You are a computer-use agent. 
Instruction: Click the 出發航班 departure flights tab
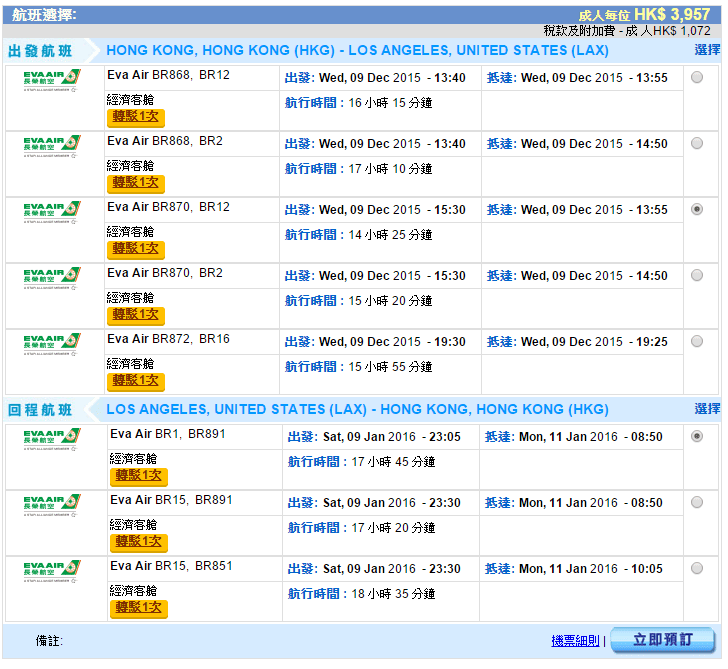tap(40, 51)
